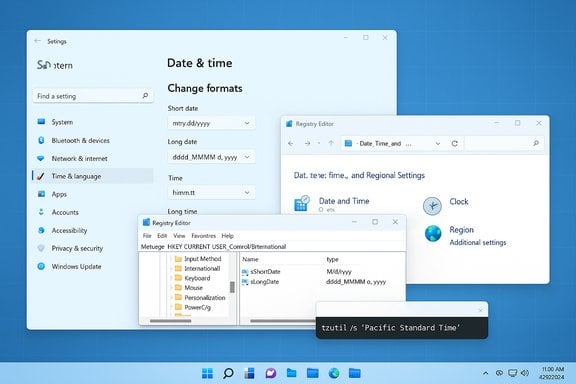Open the Region link
Viewport: 576px width, 384px height.
tap(461, 230)
